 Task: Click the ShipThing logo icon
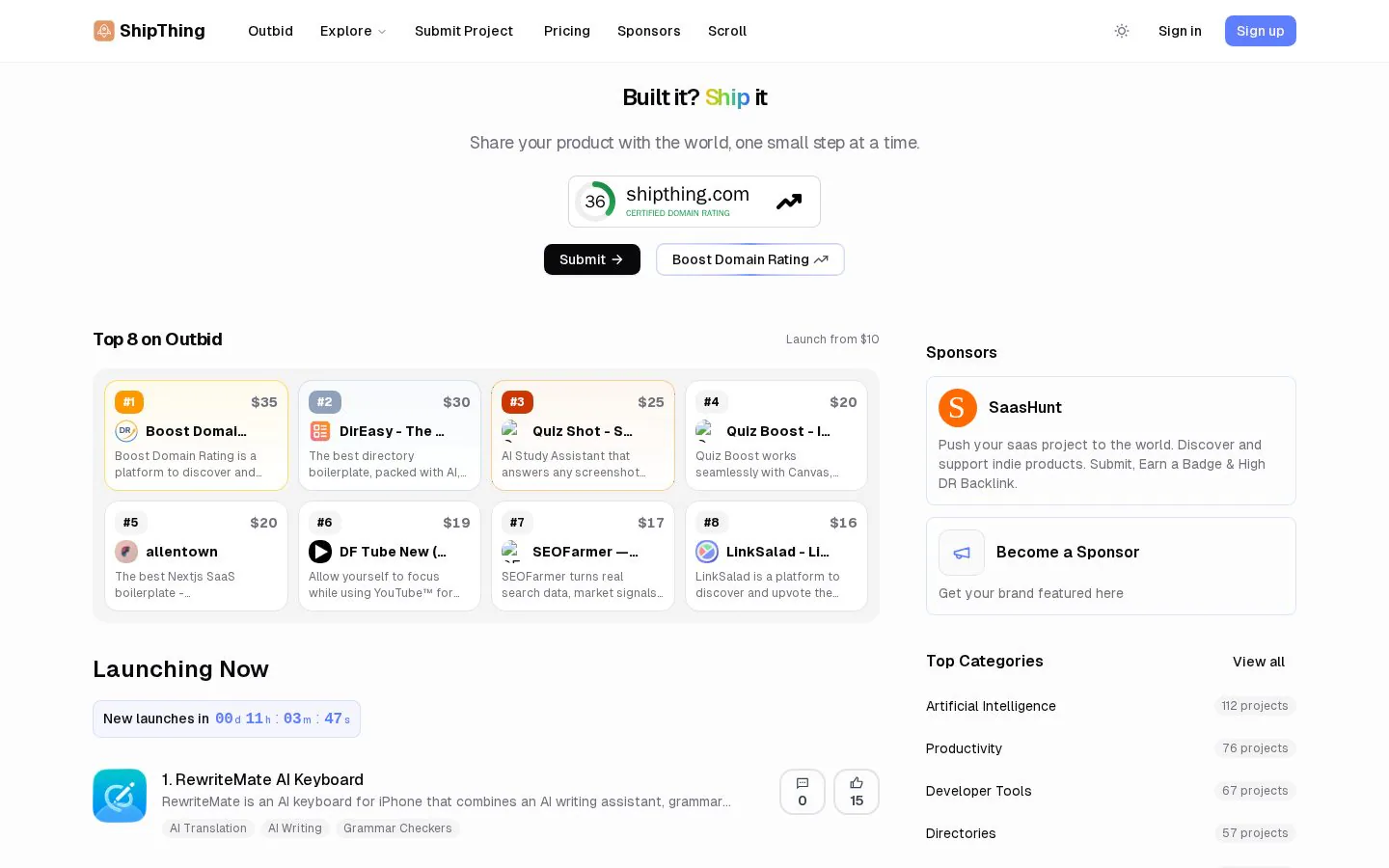click(103, 31)
